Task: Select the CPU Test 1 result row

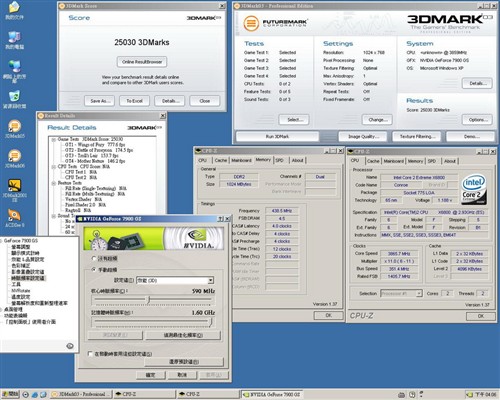Action: [81, 172]
